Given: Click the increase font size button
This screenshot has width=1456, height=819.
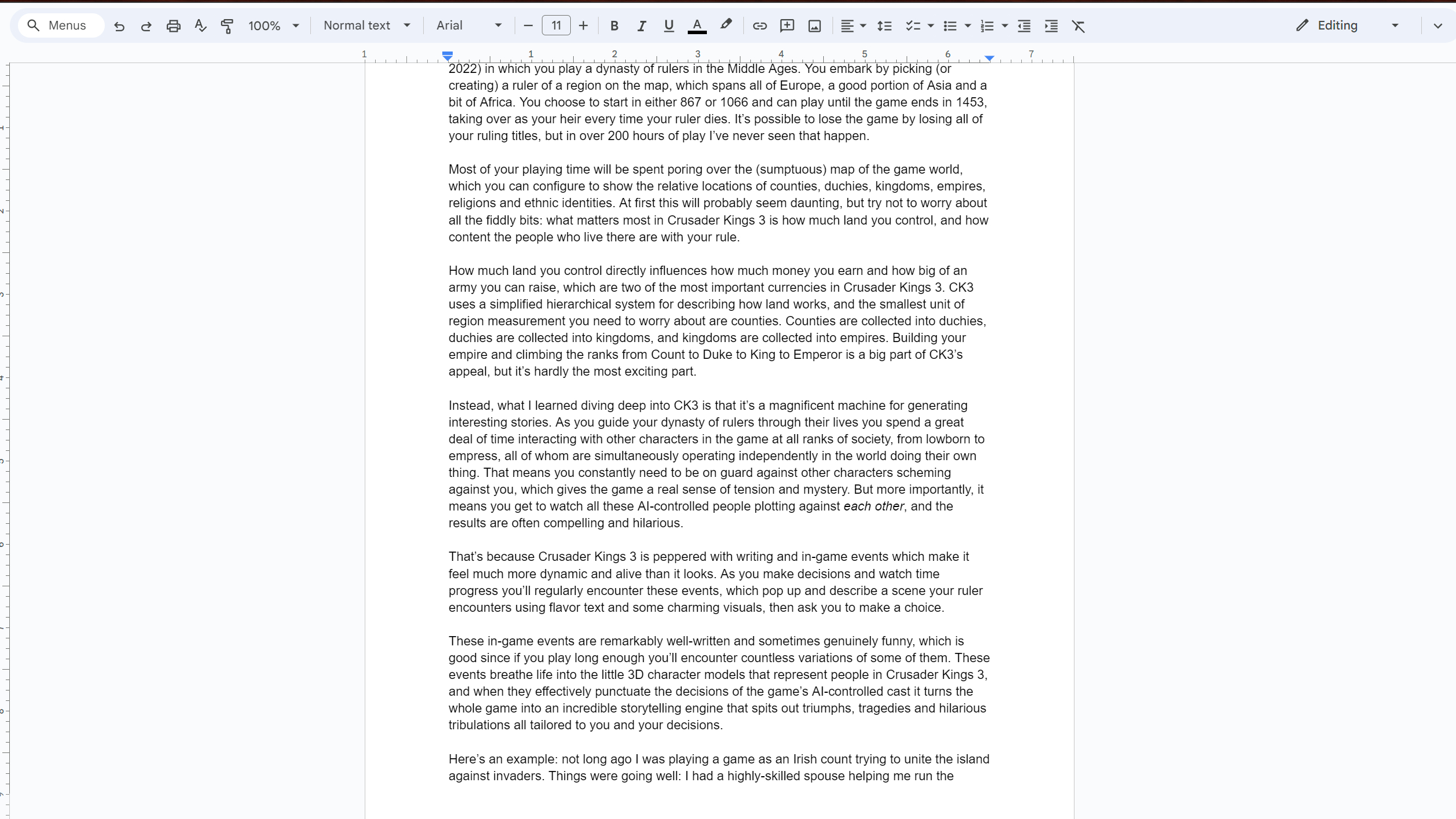Looking at the screenshot, I should pos(583,25).
